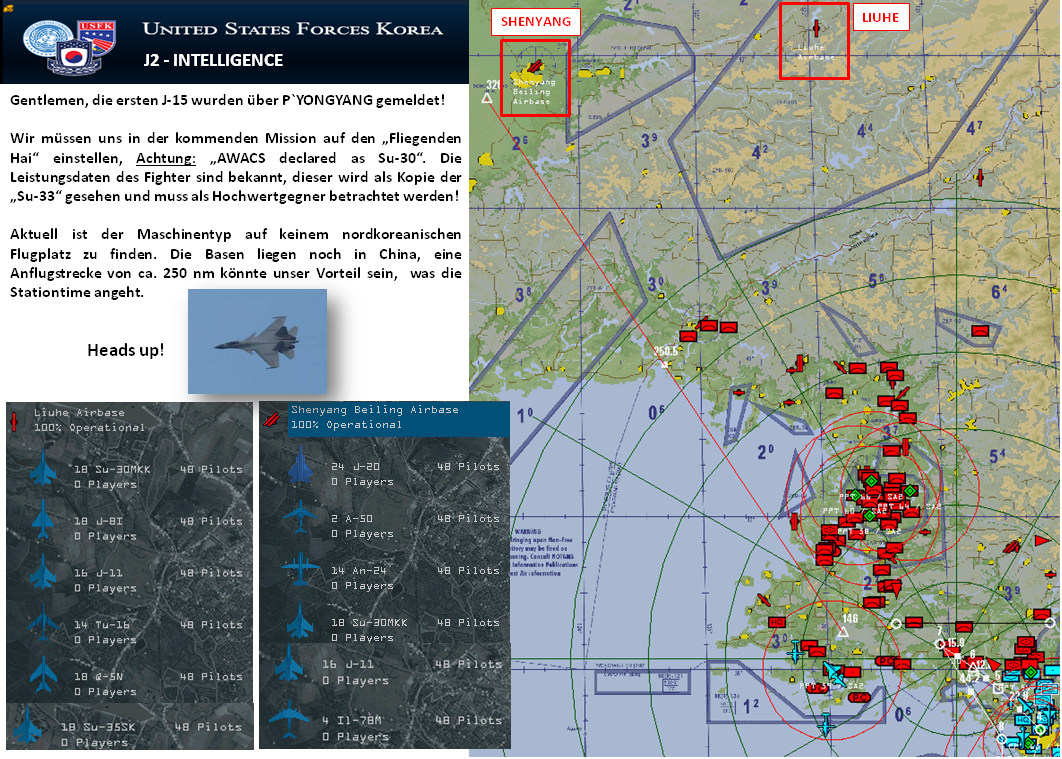Select the An-24 transport aircraft icon
This screenshot has width=1062, height=759.
(300, 569)
